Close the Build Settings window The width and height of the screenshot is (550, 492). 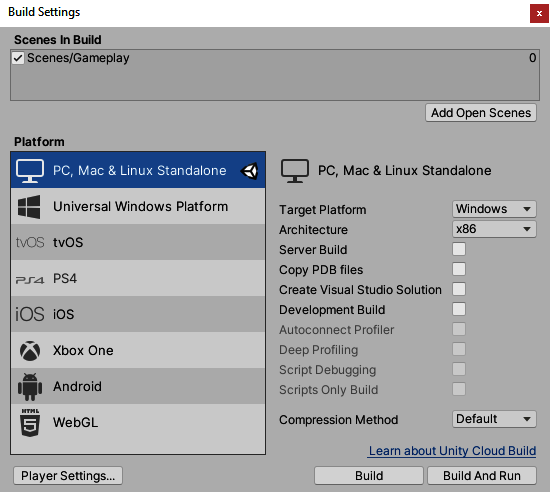pyautogui.click(x=539, y=14)
